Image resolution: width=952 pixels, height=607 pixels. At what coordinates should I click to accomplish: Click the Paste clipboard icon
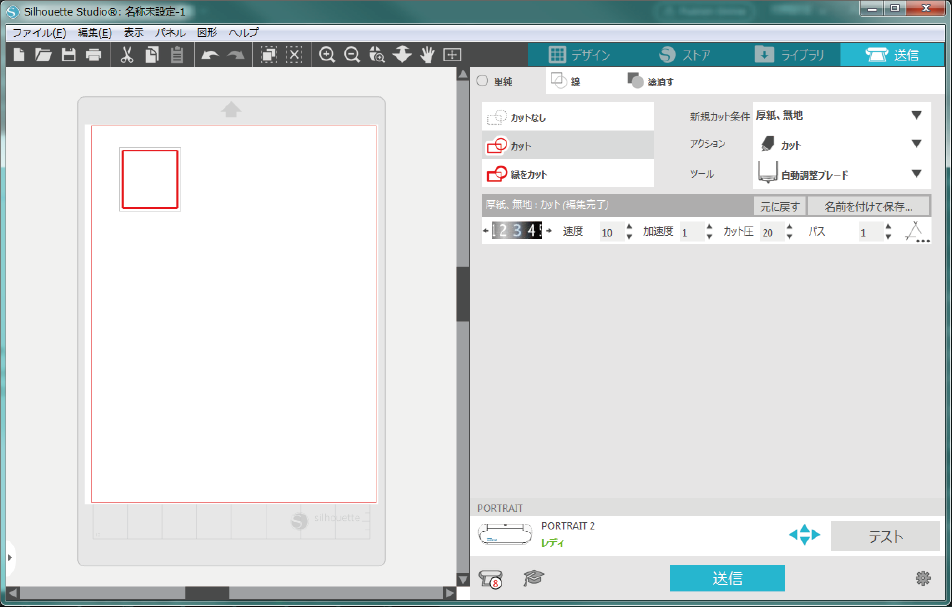177,55
